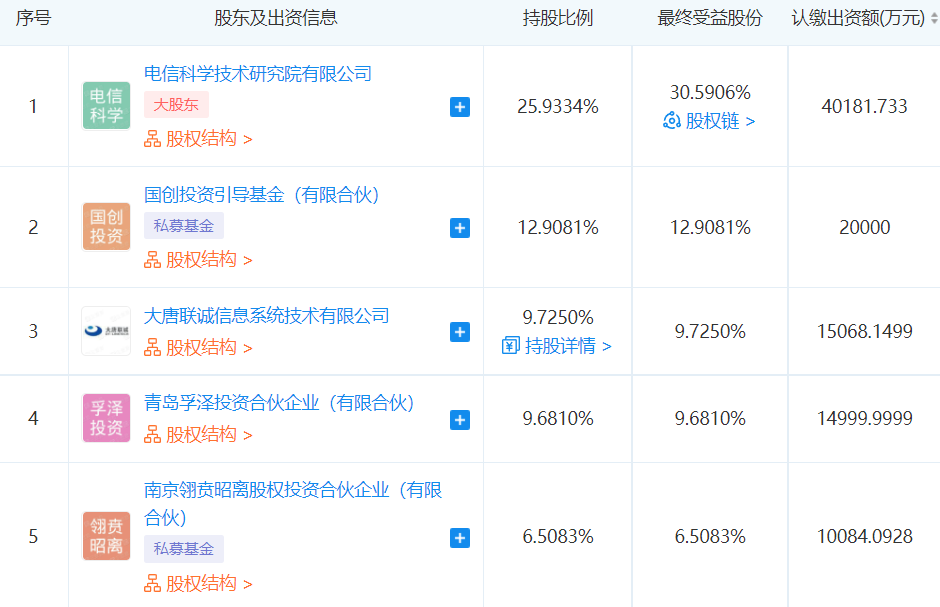Click the 孚泽投资 company logo
This screenshot has width=940, height=607.
[x=106, y=418]
